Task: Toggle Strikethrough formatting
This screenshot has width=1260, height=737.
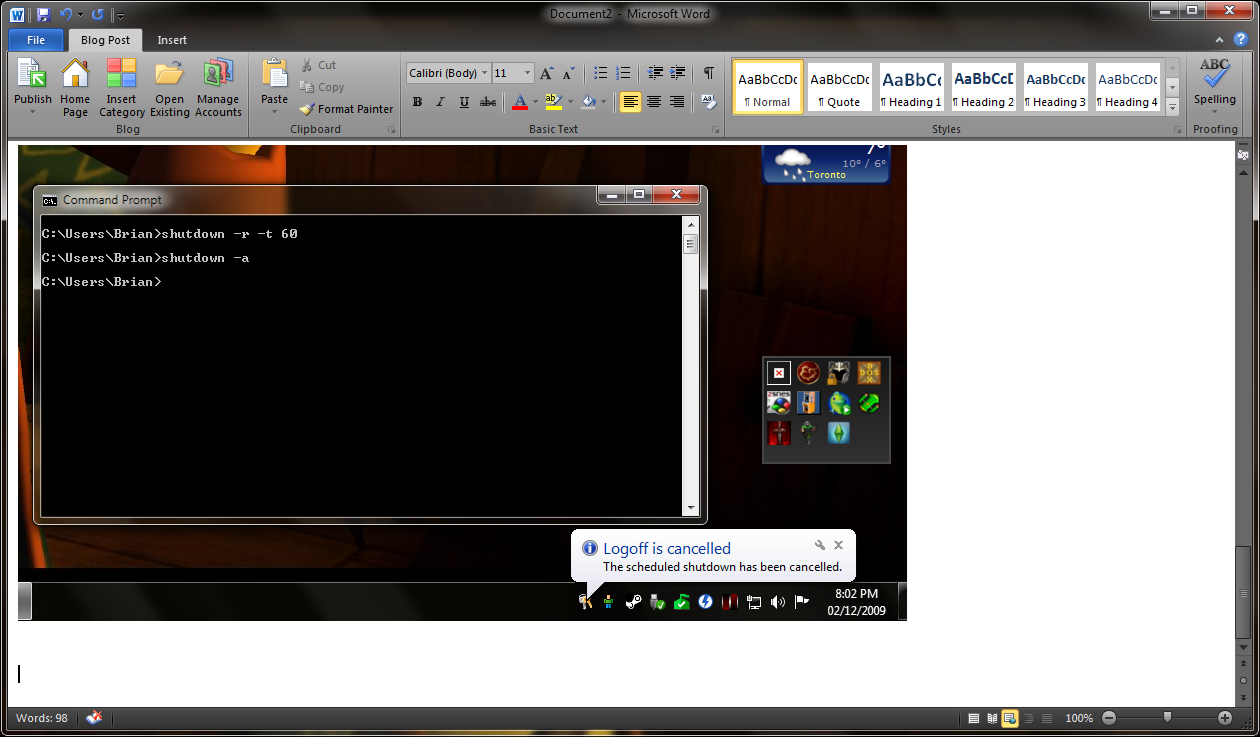Action: [488, 101]
